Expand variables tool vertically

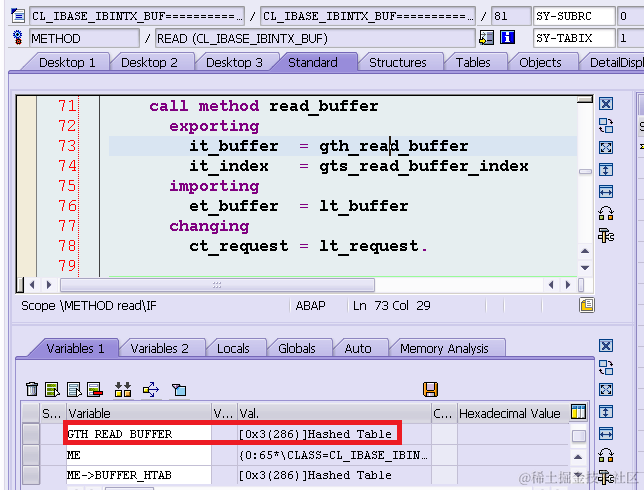tap(606, 412)
